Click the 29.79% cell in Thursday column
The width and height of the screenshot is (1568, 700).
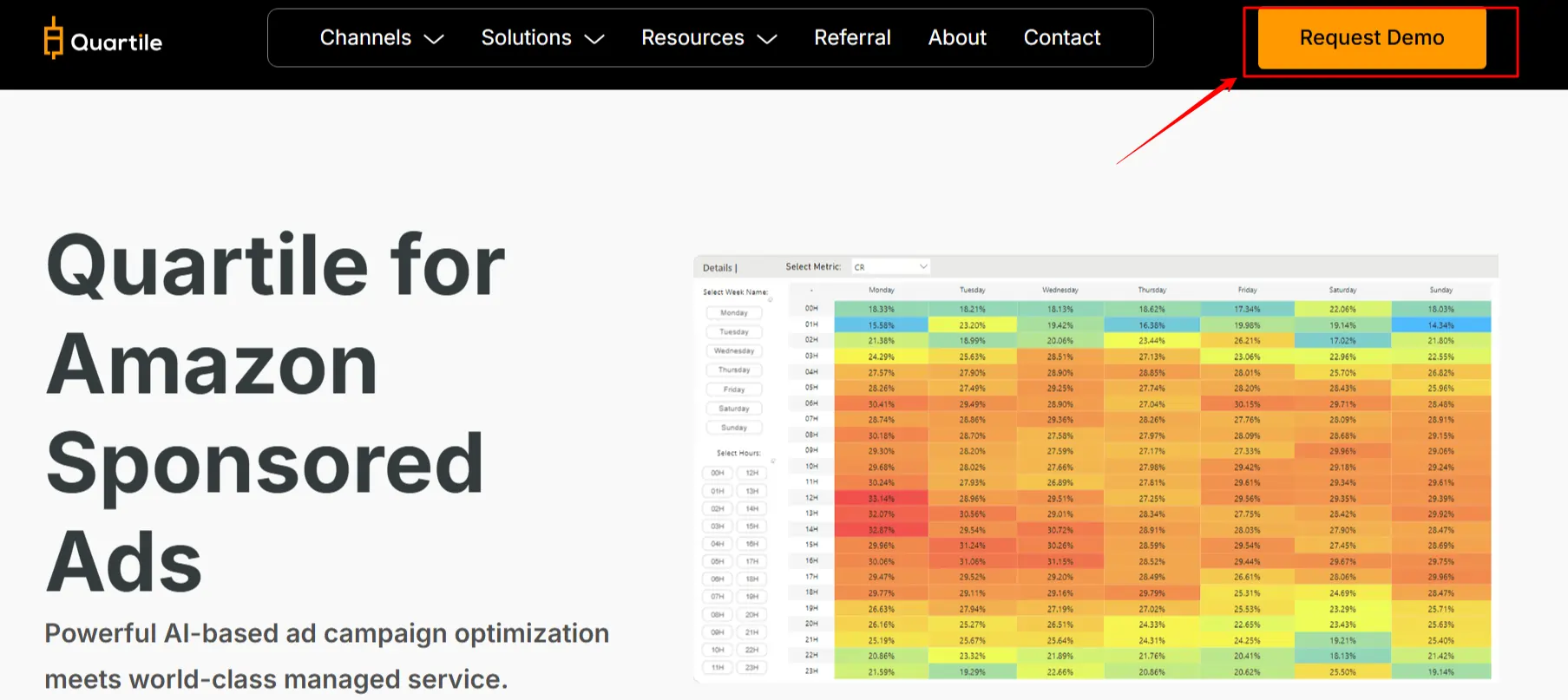1151,593
